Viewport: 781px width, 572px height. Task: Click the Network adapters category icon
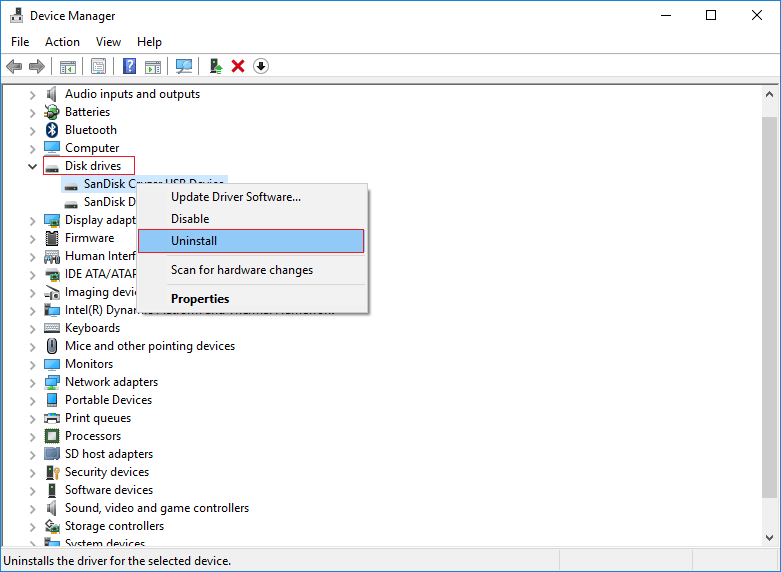tap(52, 382)
